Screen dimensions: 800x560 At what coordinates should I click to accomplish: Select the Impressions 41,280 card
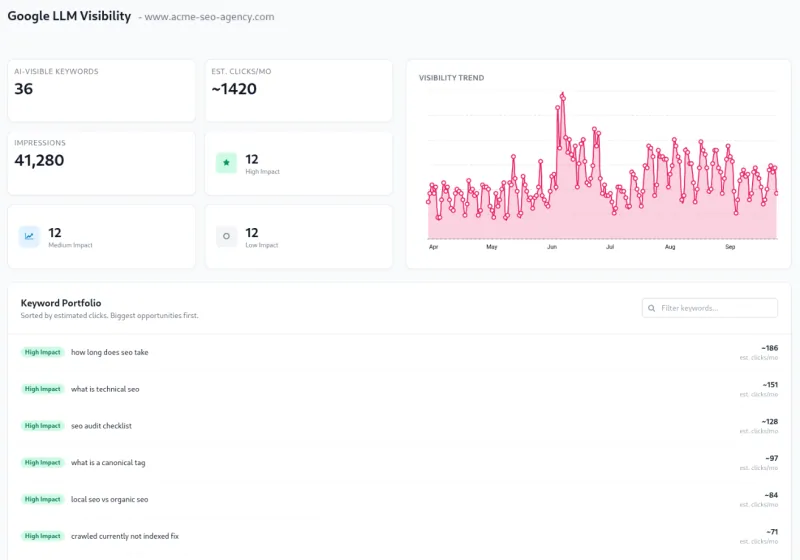click(102, 163)
